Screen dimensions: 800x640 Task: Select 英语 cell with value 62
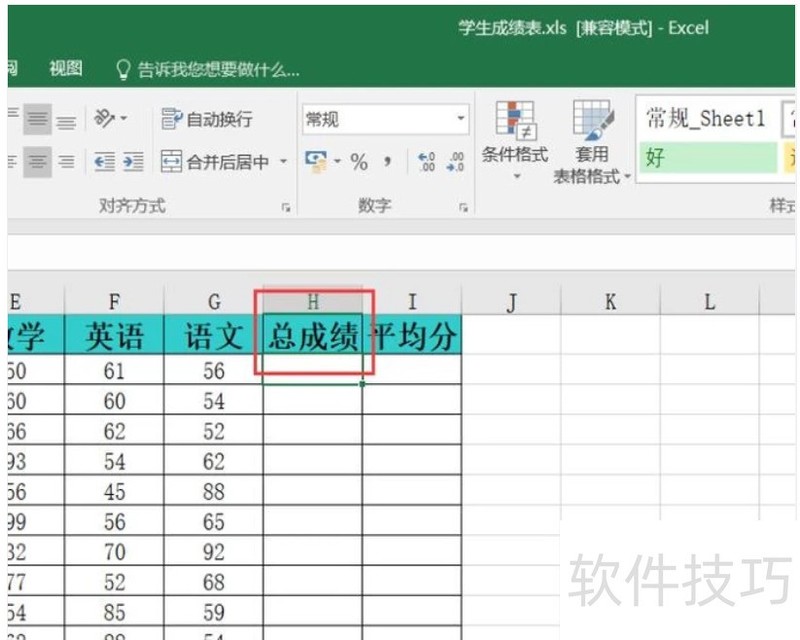114,430
